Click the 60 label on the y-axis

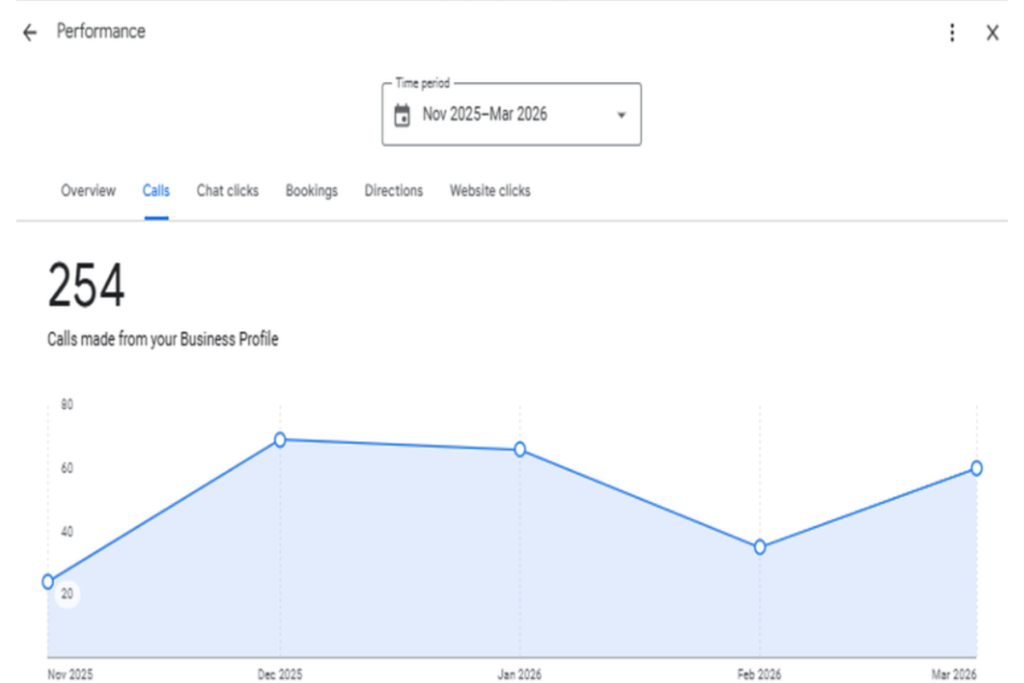(67, 468)
